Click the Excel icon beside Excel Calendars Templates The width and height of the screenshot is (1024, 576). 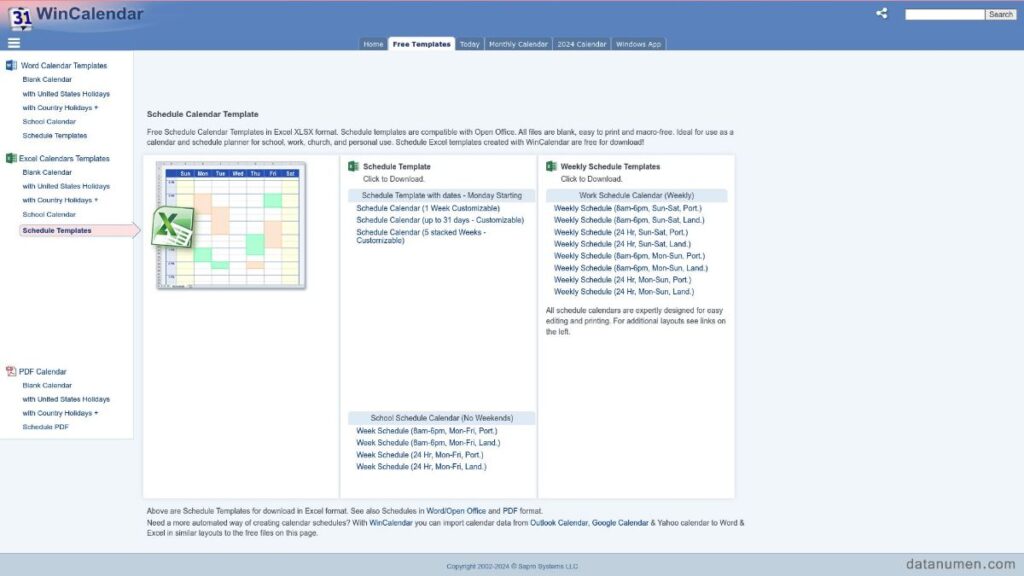pyautogui.click(x=11, y=158)
